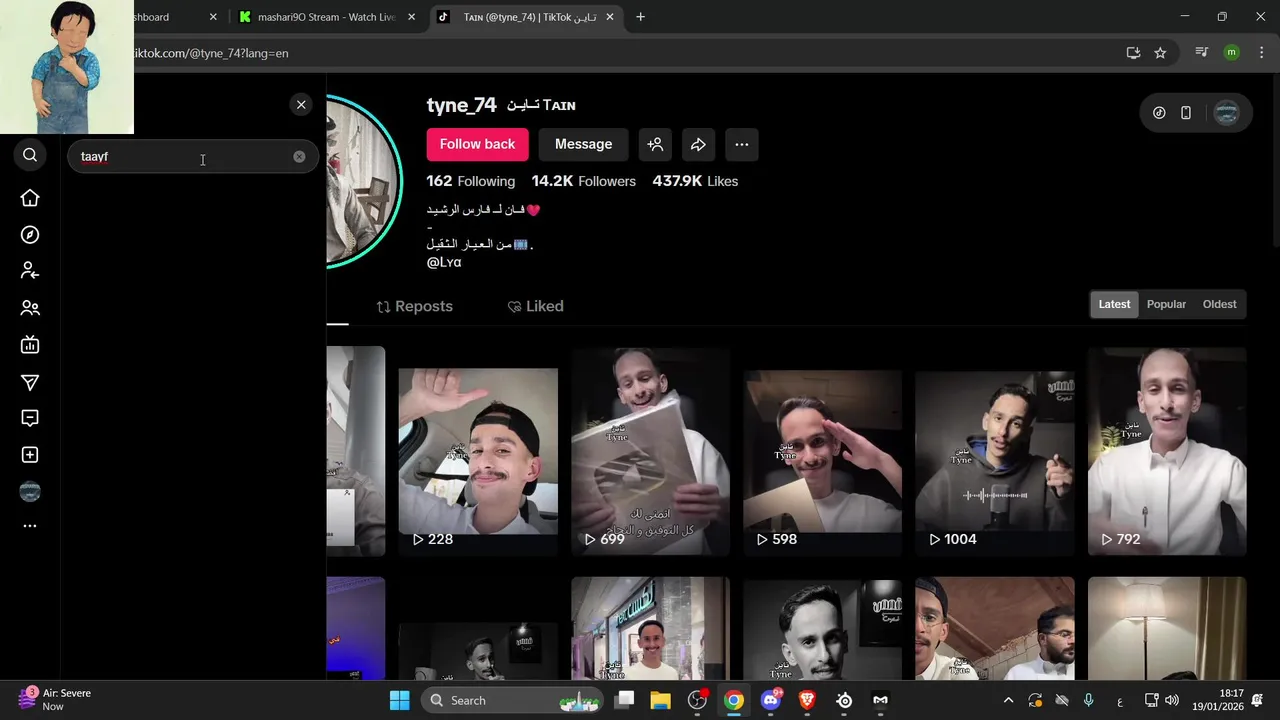
Task: Switch to the Liked tab
Action: (535, 306)
